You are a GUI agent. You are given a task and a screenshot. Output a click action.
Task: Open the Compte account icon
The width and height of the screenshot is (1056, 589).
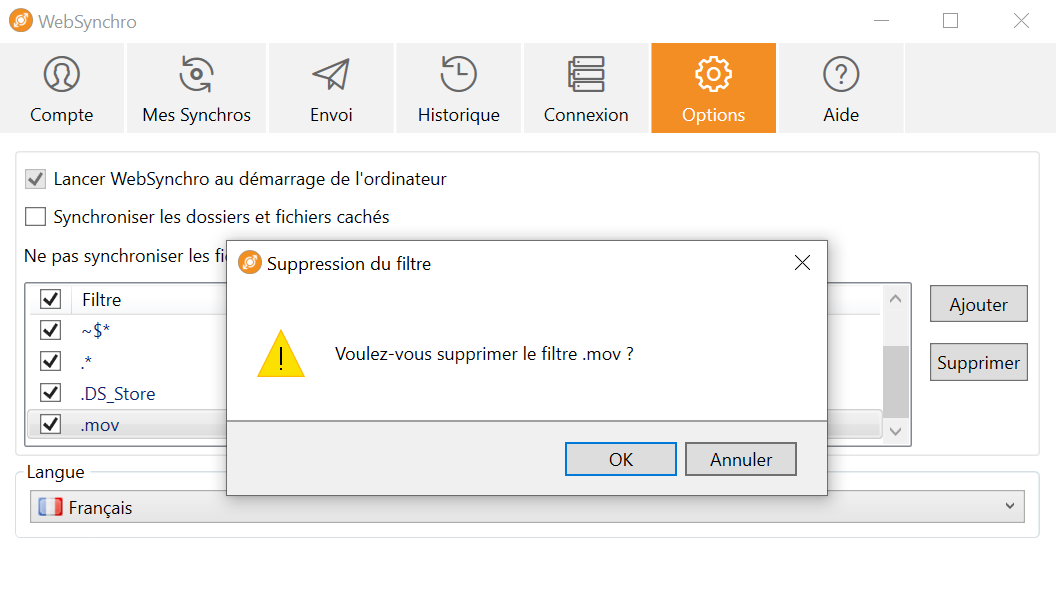[61, 74]
